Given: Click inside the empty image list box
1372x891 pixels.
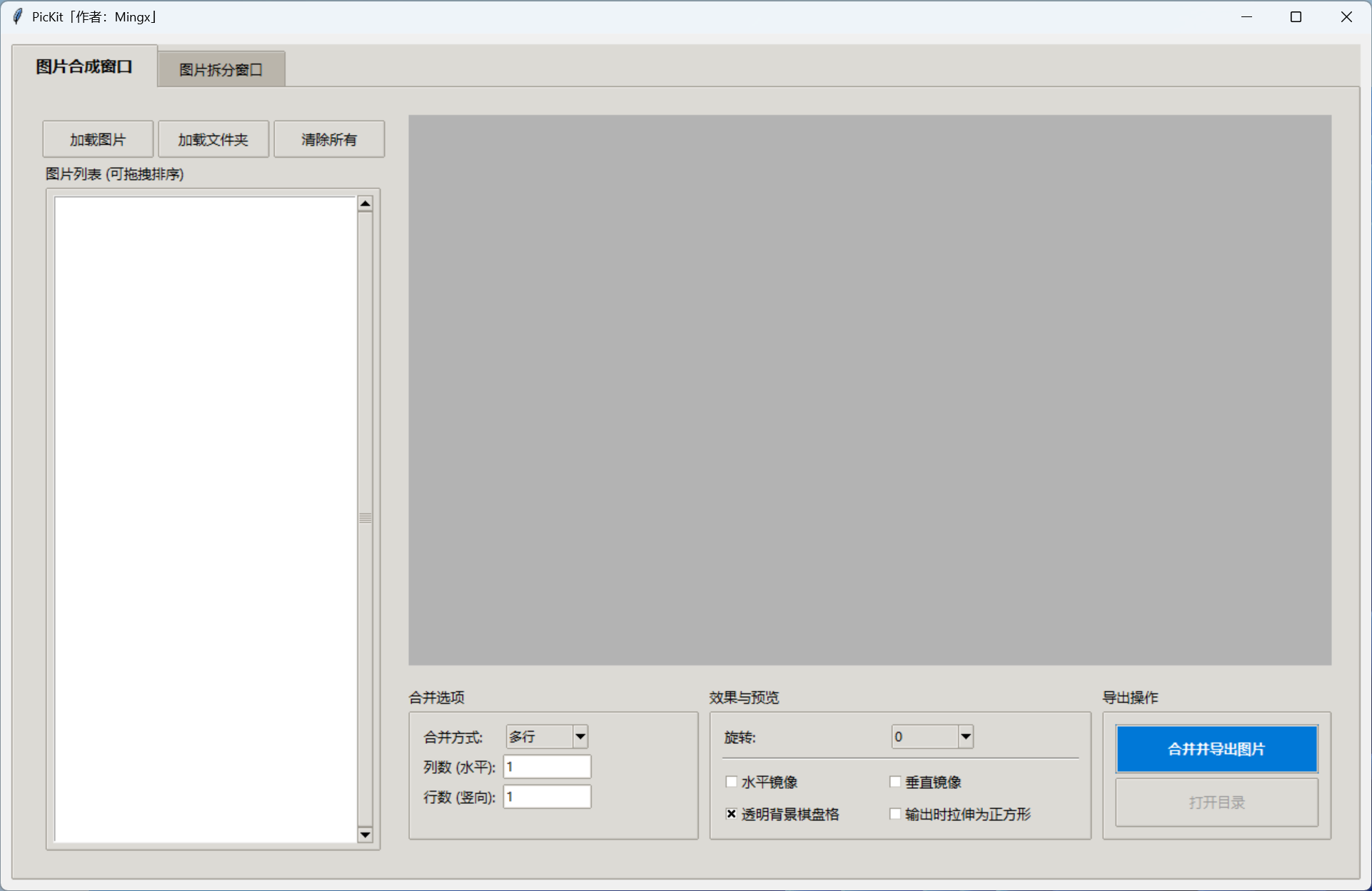Looking at the screenshot, I should click(x=206, y=519).
